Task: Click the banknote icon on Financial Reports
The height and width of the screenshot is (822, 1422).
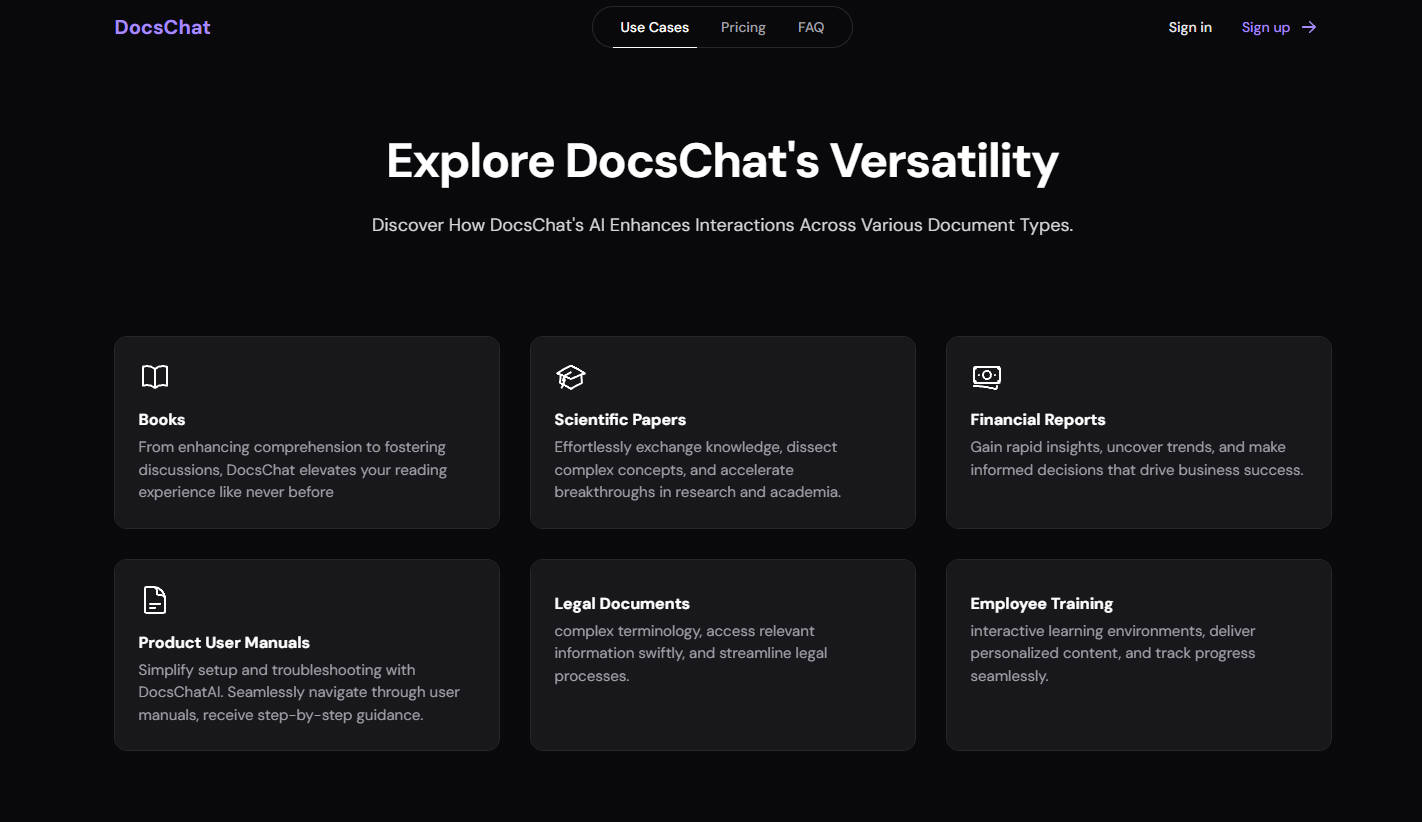Action: [x=986, y=377]
